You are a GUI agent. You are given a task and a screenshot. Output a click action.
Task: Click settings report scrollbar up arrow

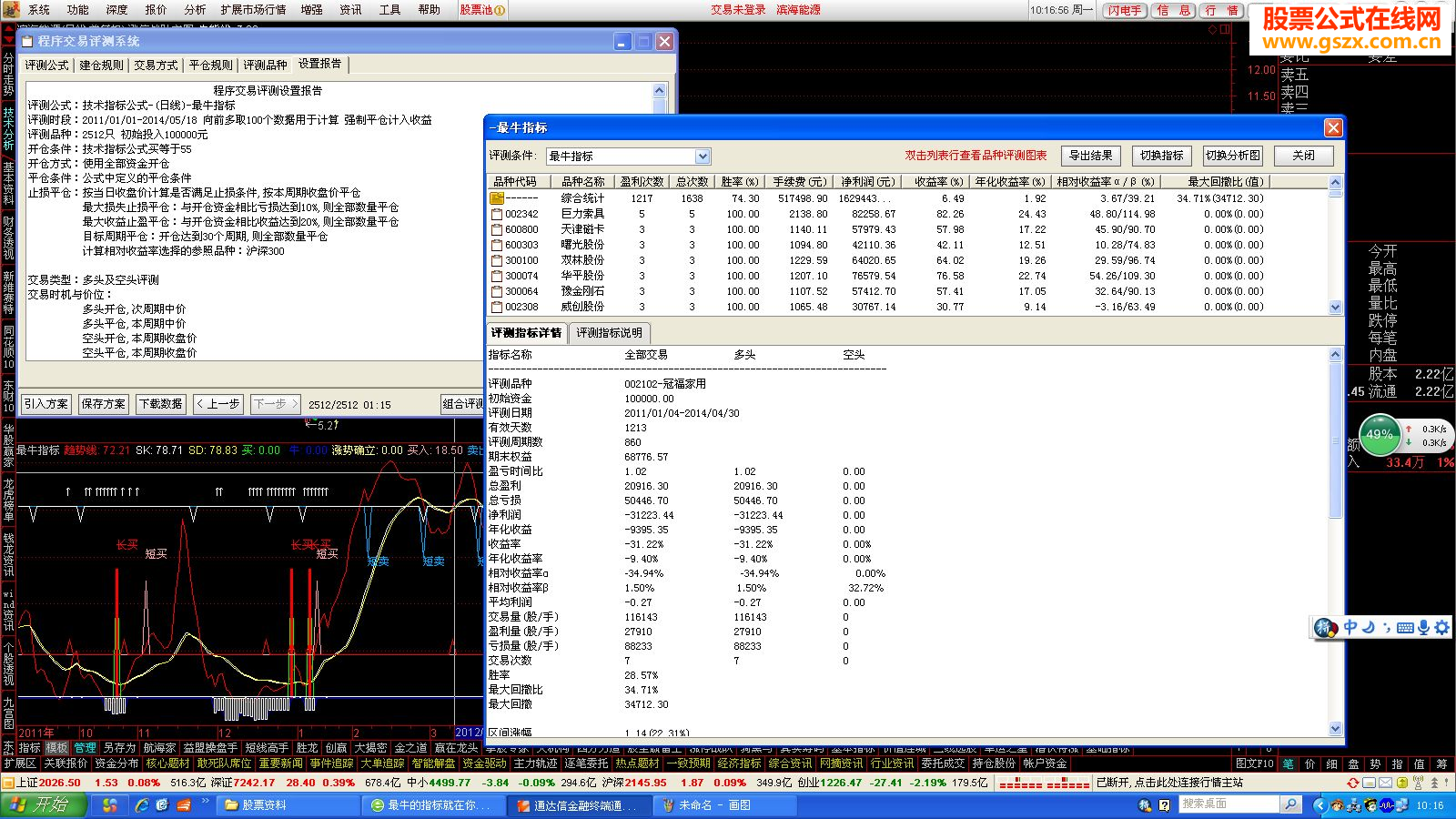click(x=660, y=90)
